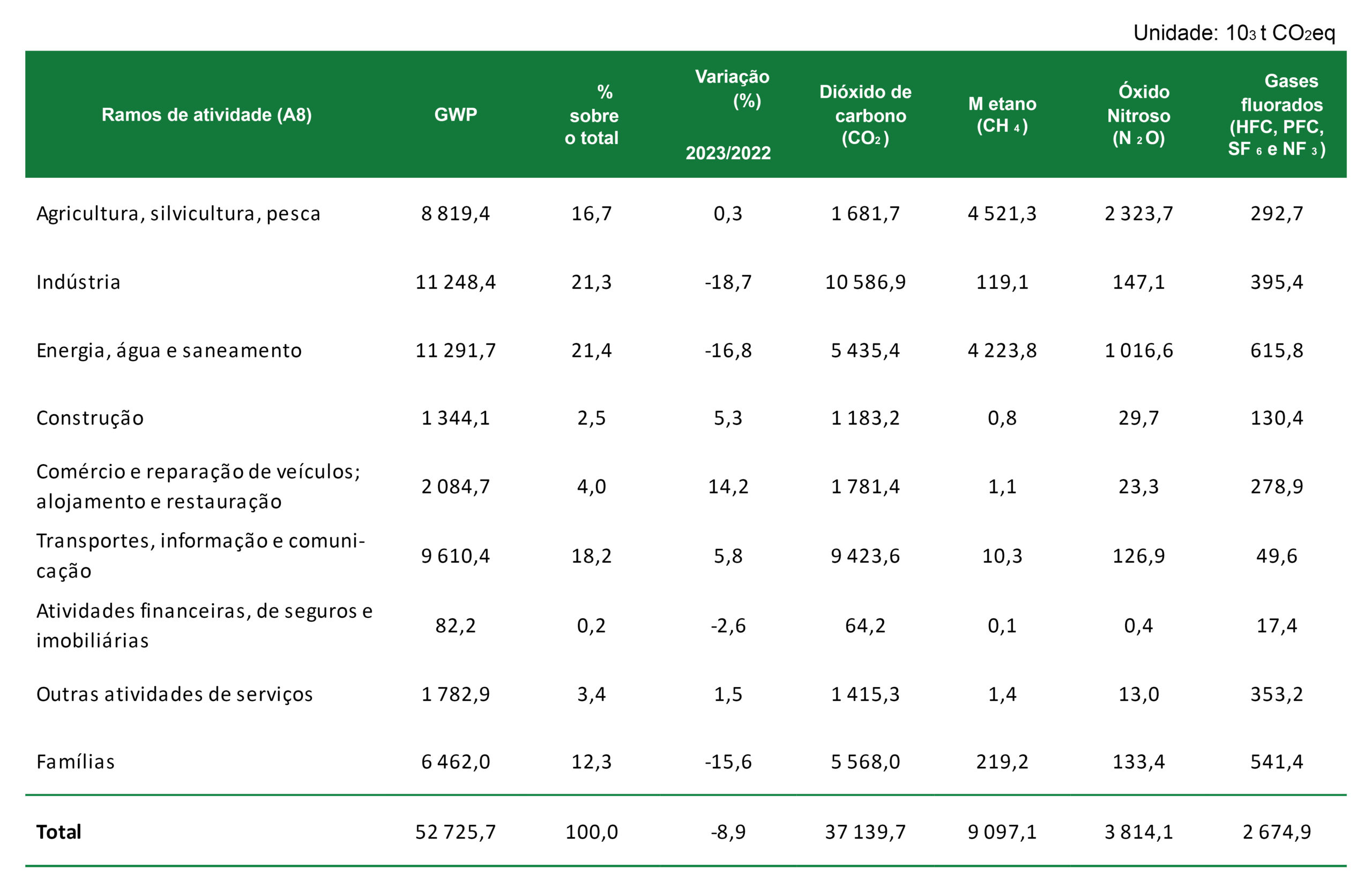This screenshot has height=882, width=1372.
Task: Select the Agricultura methane value 4 521,3
Action: coord(1002,214)
